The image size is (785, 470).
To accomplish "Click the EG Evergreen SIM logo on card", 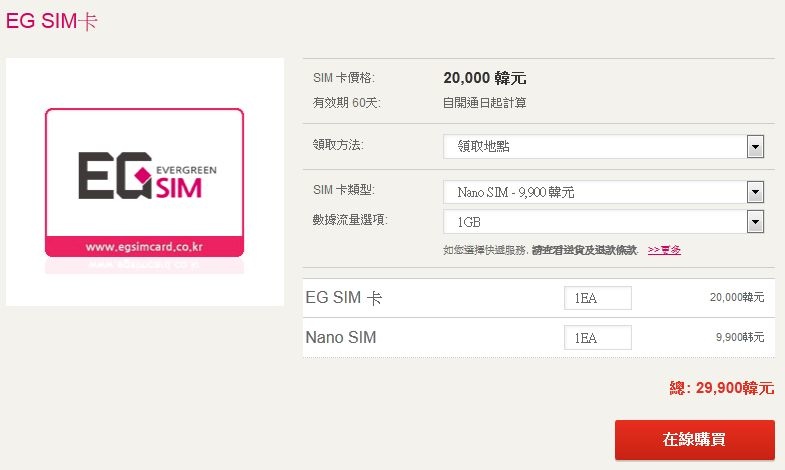I will coord(147,176).
